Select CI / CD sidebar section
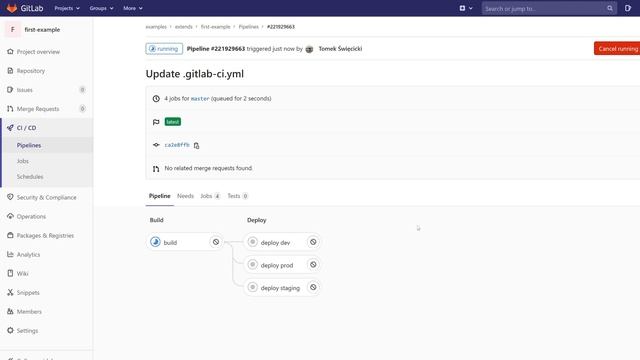This screenshot has height=360, width=640. tap(27, 128)
